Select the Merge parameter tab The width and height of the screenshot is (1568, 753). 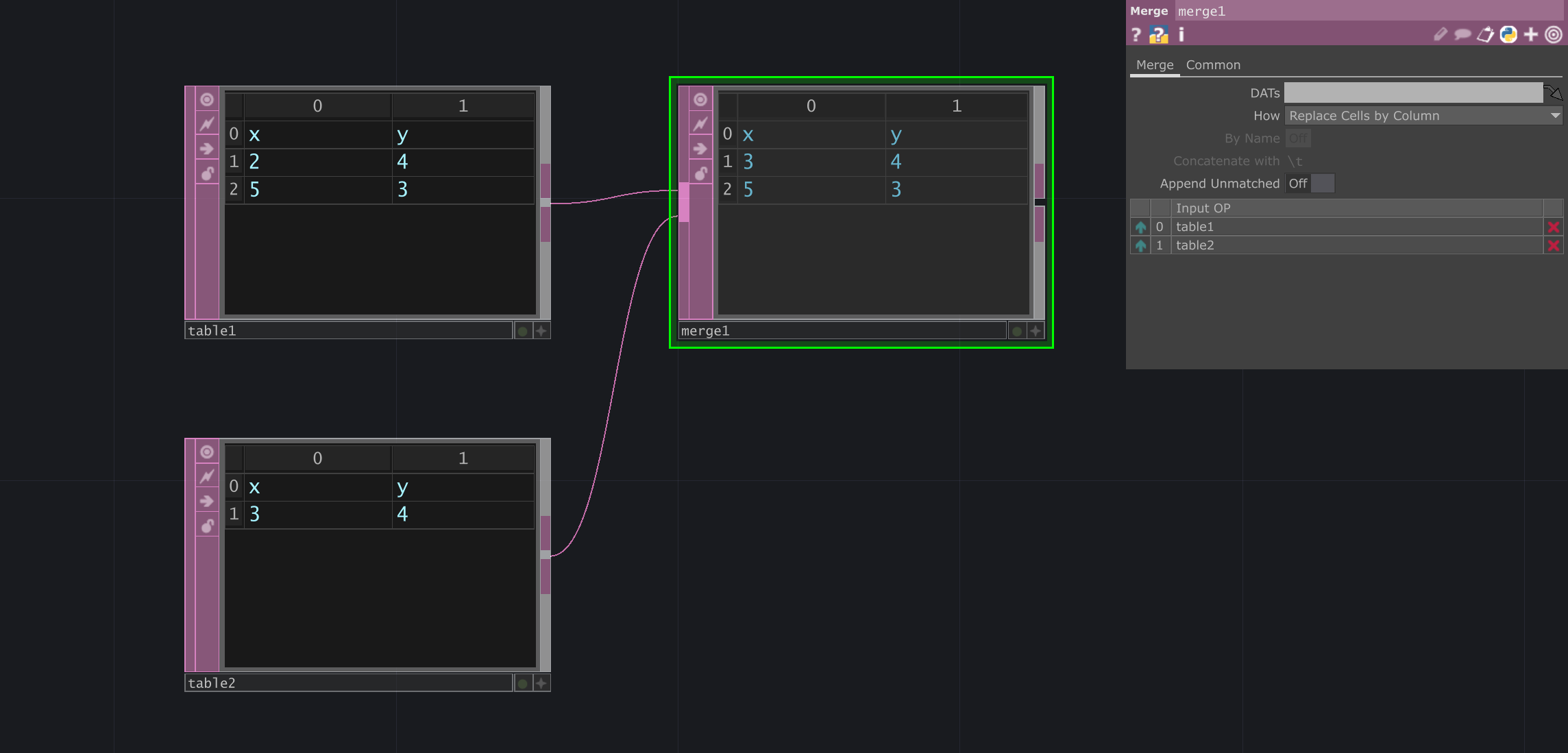[1155, 64]
